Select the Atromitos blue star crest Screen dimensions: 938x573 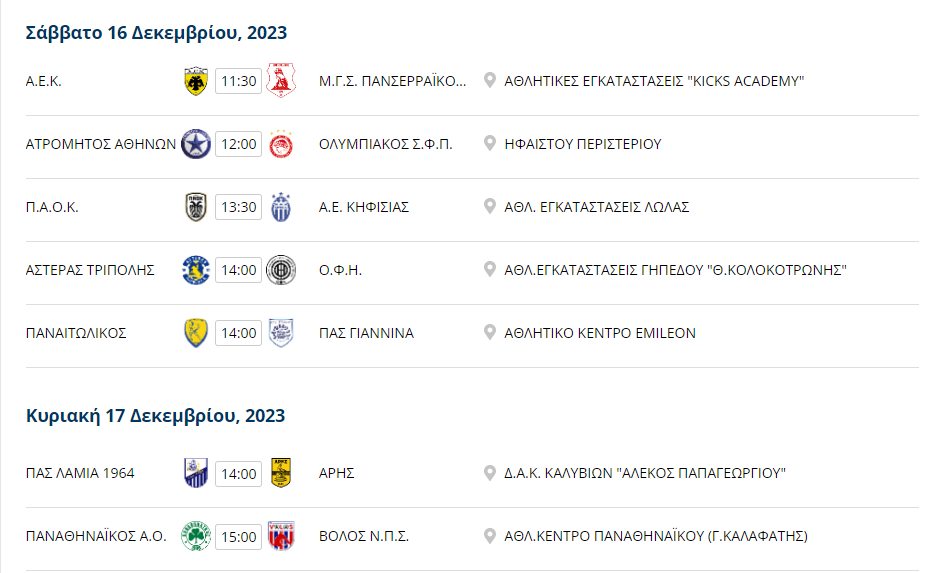(x=196, y=144)
